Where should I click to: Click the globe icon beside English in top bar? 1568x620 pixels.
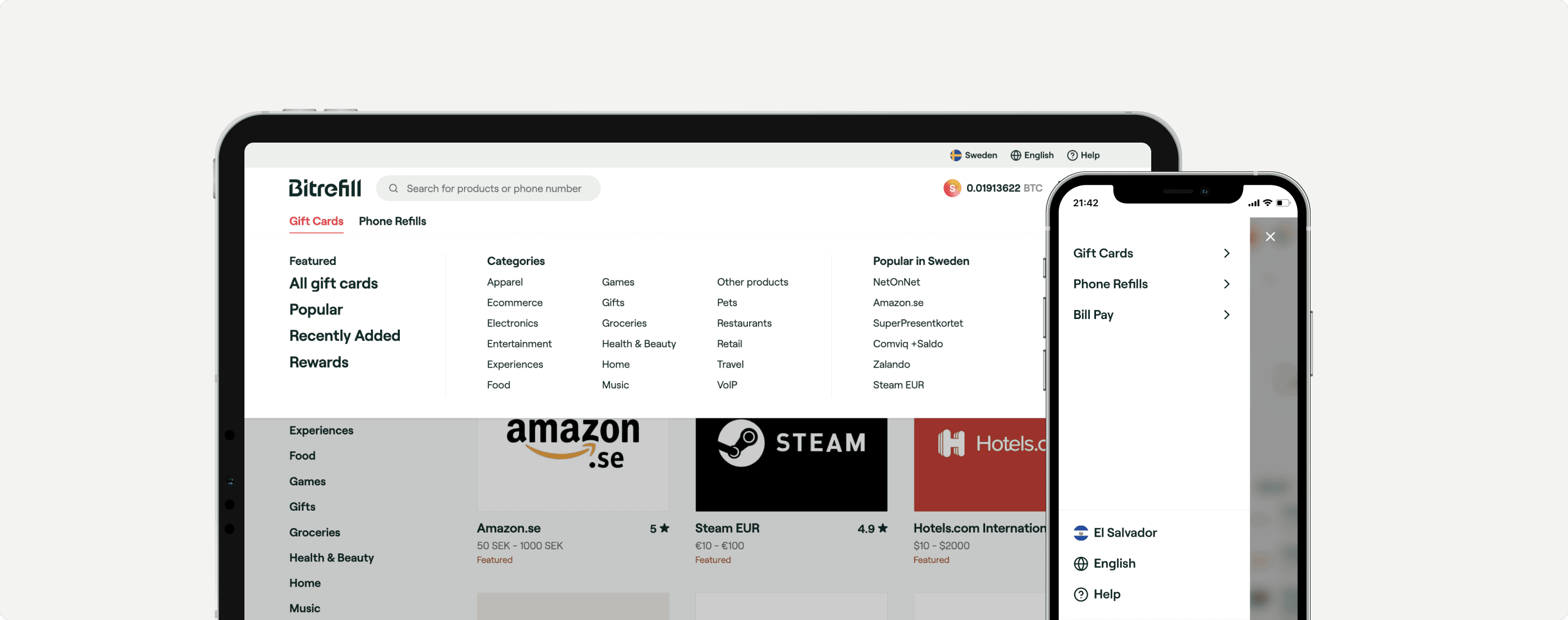pyautogui.click(x=1015, y=156)
